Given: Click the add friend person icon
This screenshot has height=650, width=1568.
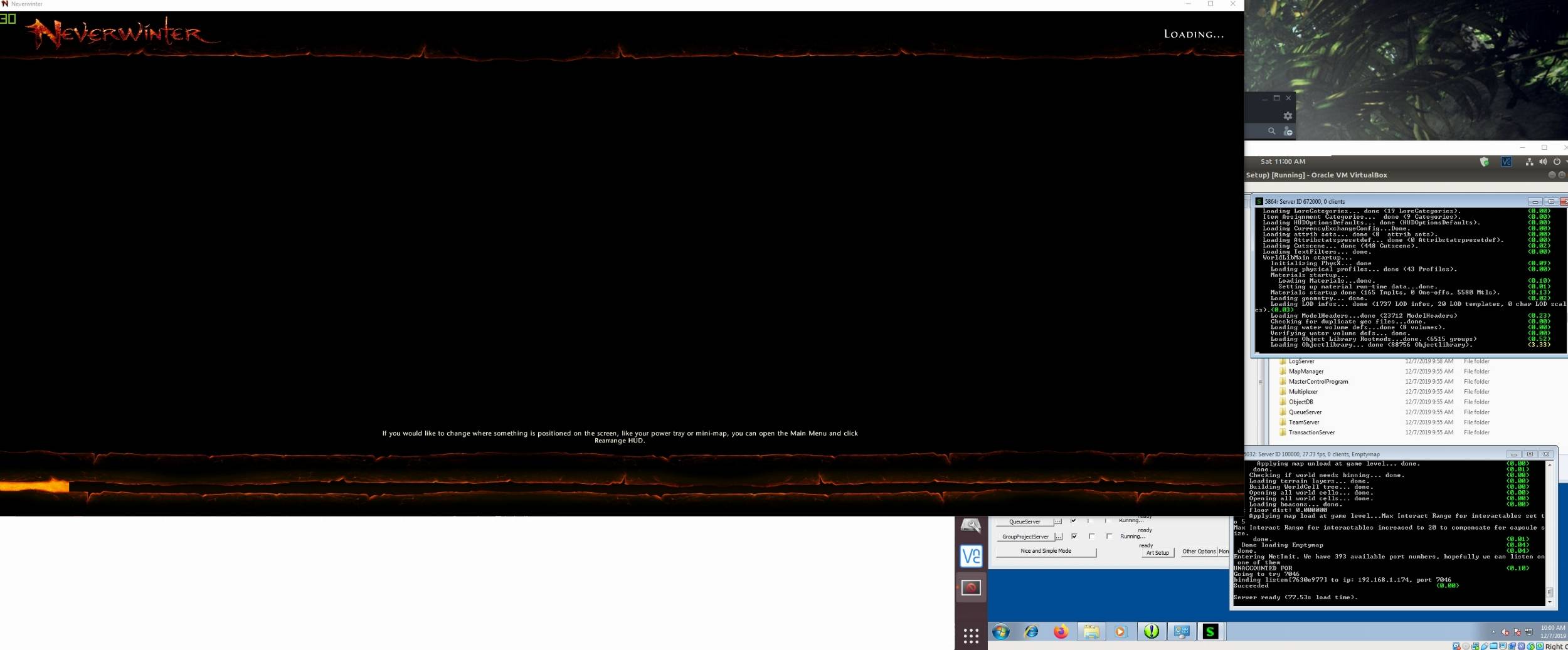Looking at the screenshot, I should click(1288, 131).
